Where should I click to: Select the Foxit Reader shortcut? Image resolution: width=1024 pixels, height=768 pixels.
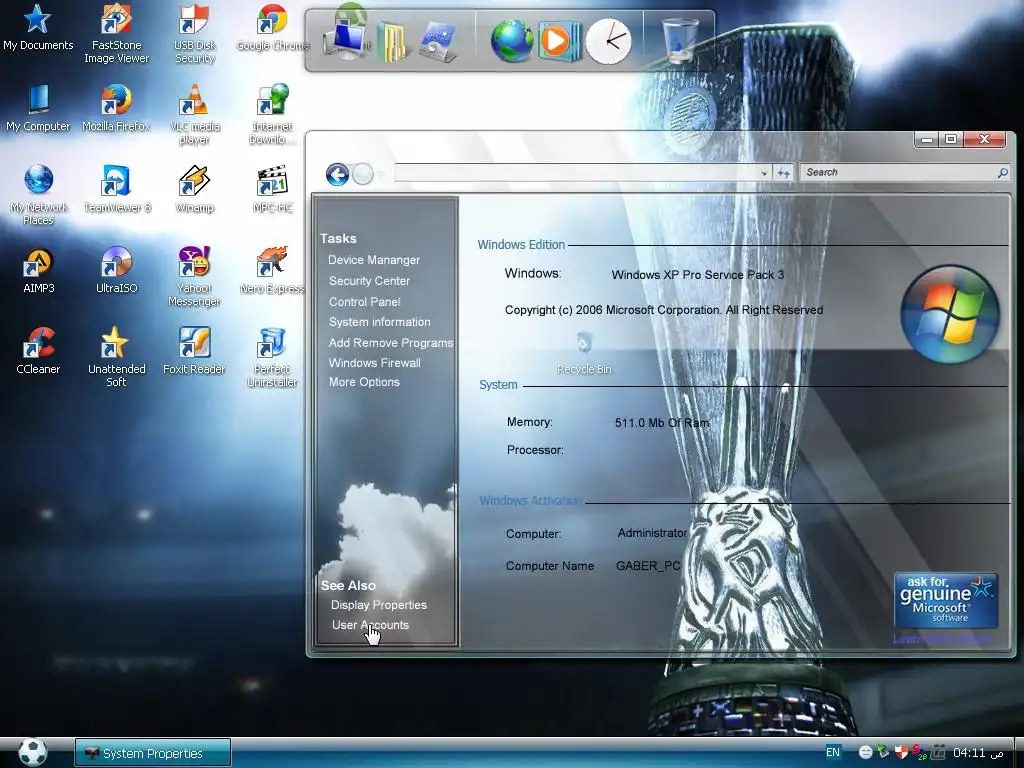194,351
